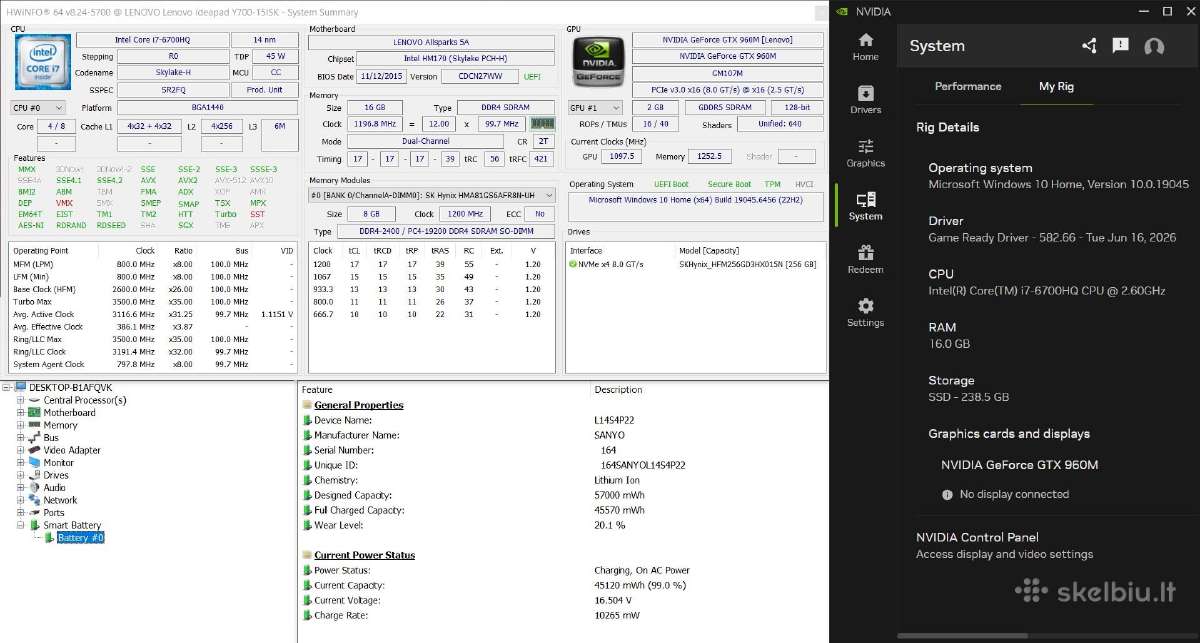
Task: Open Home in the NVIDIA sidebar
Action: pyautogui.click(x=865, y=47)
